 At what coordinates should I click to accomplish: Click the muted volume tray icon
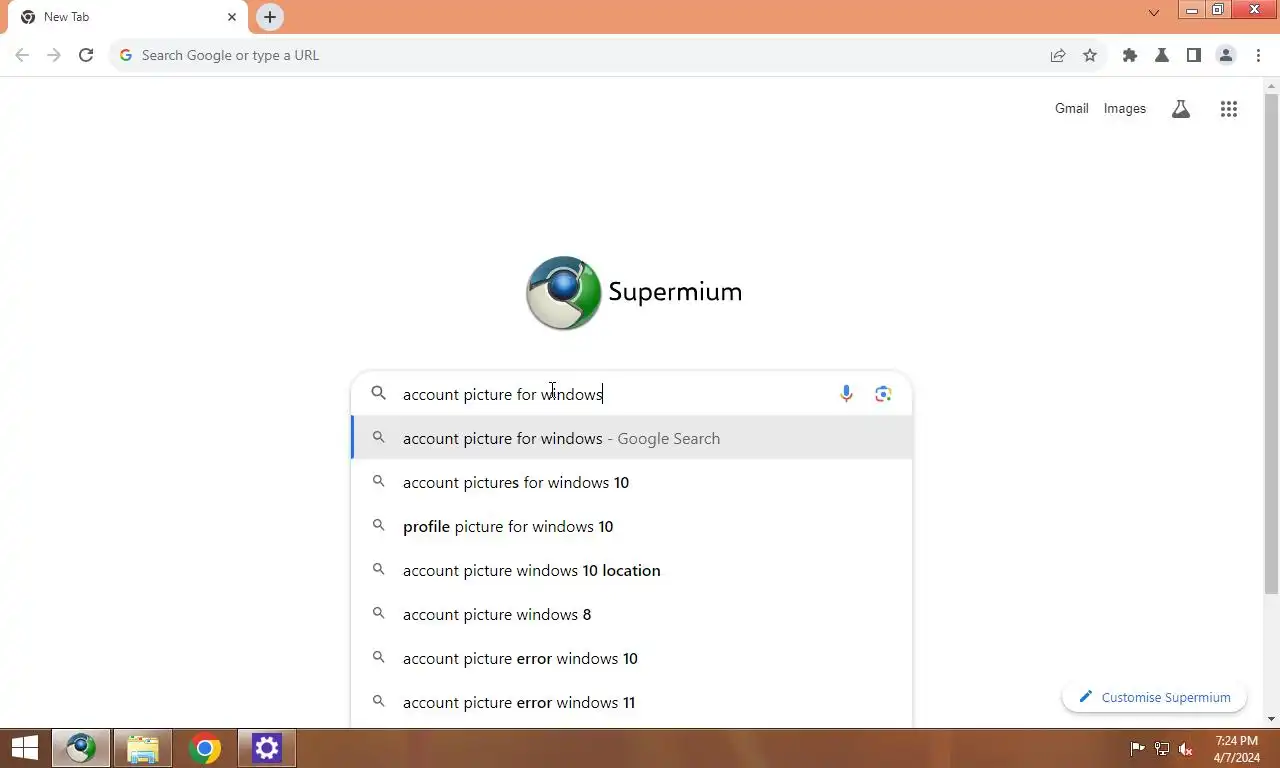pyautogui.click(x=1186, y=748)
